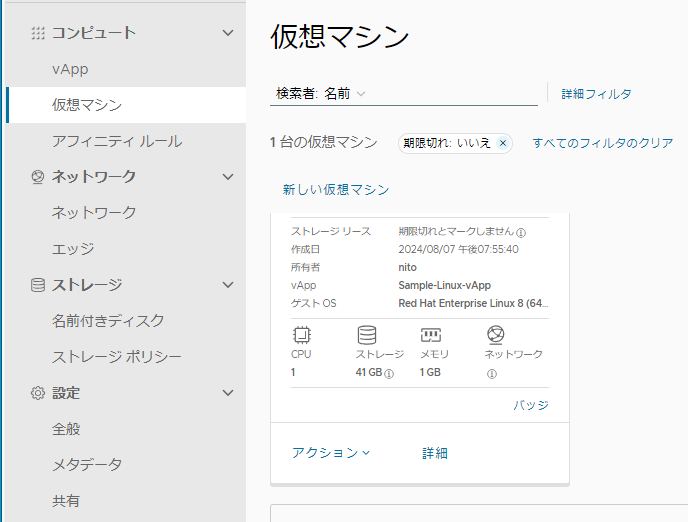Click Red Hat Enterprise Linux 8 text
This screenshot has width=688, height=522.
point(473,303)
